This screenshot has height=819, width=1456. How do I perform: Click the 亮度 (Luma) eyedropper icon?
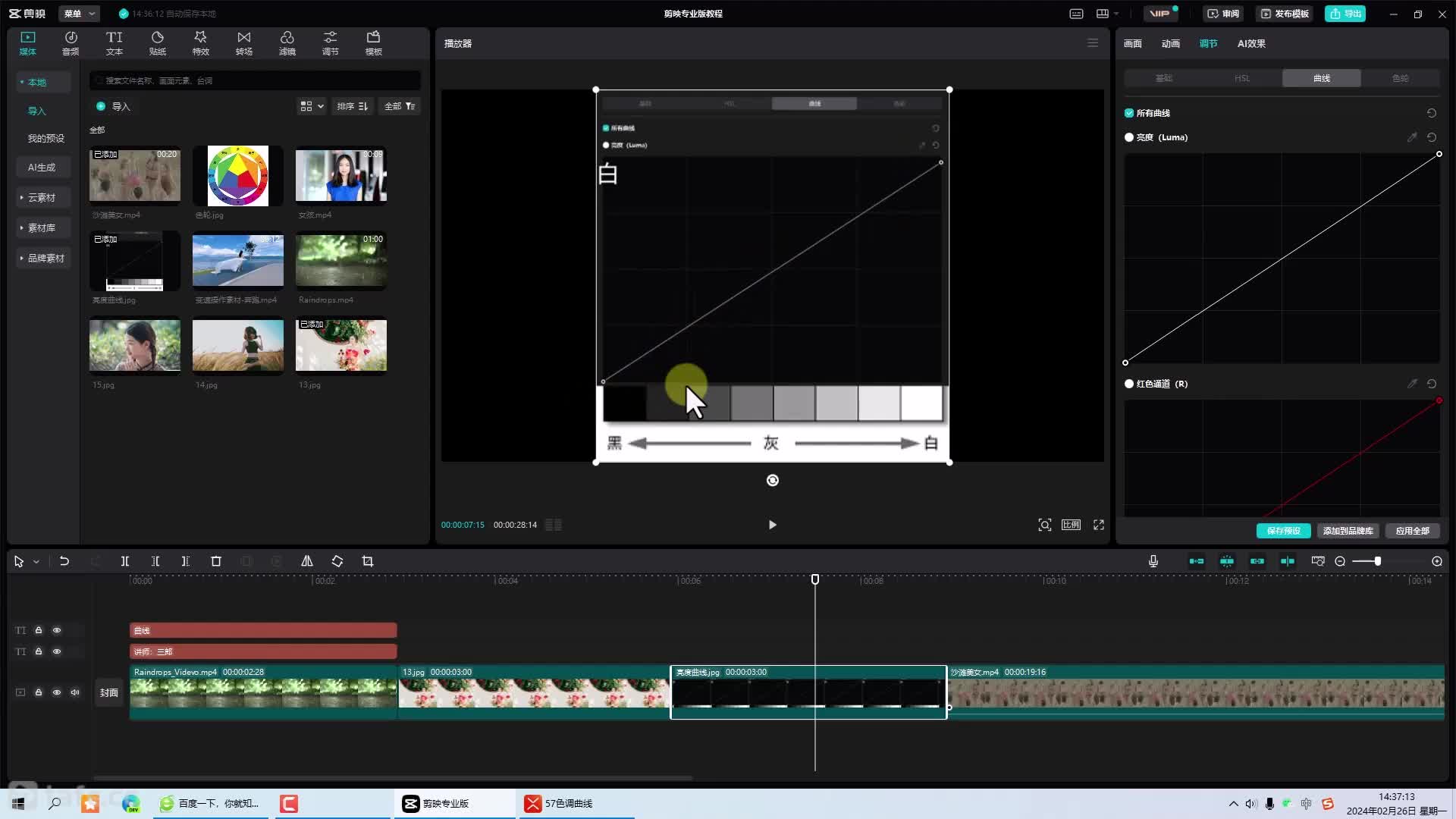pos(1412,137)
